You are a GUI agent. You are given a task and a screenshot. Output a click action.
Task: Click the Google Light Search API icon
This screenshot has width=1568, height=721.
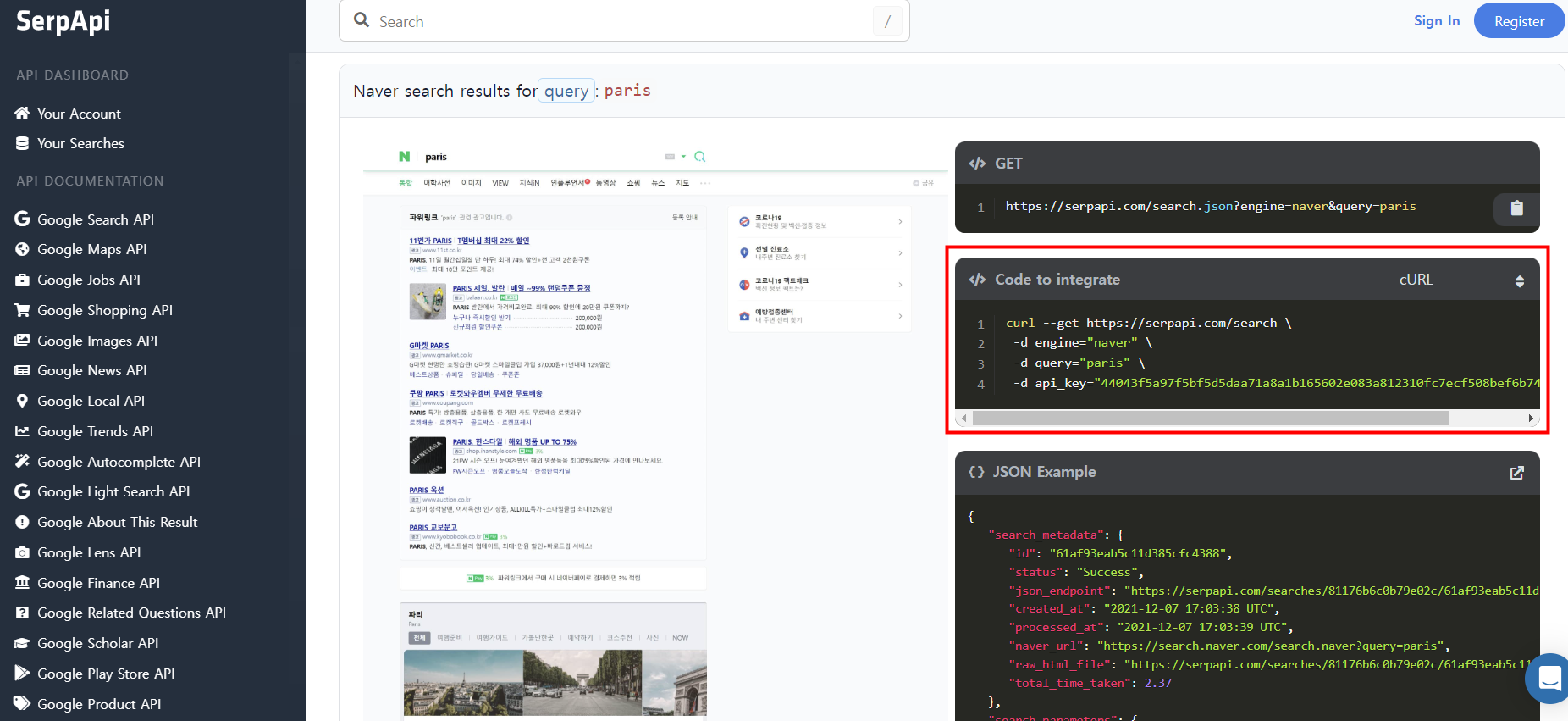22,491
